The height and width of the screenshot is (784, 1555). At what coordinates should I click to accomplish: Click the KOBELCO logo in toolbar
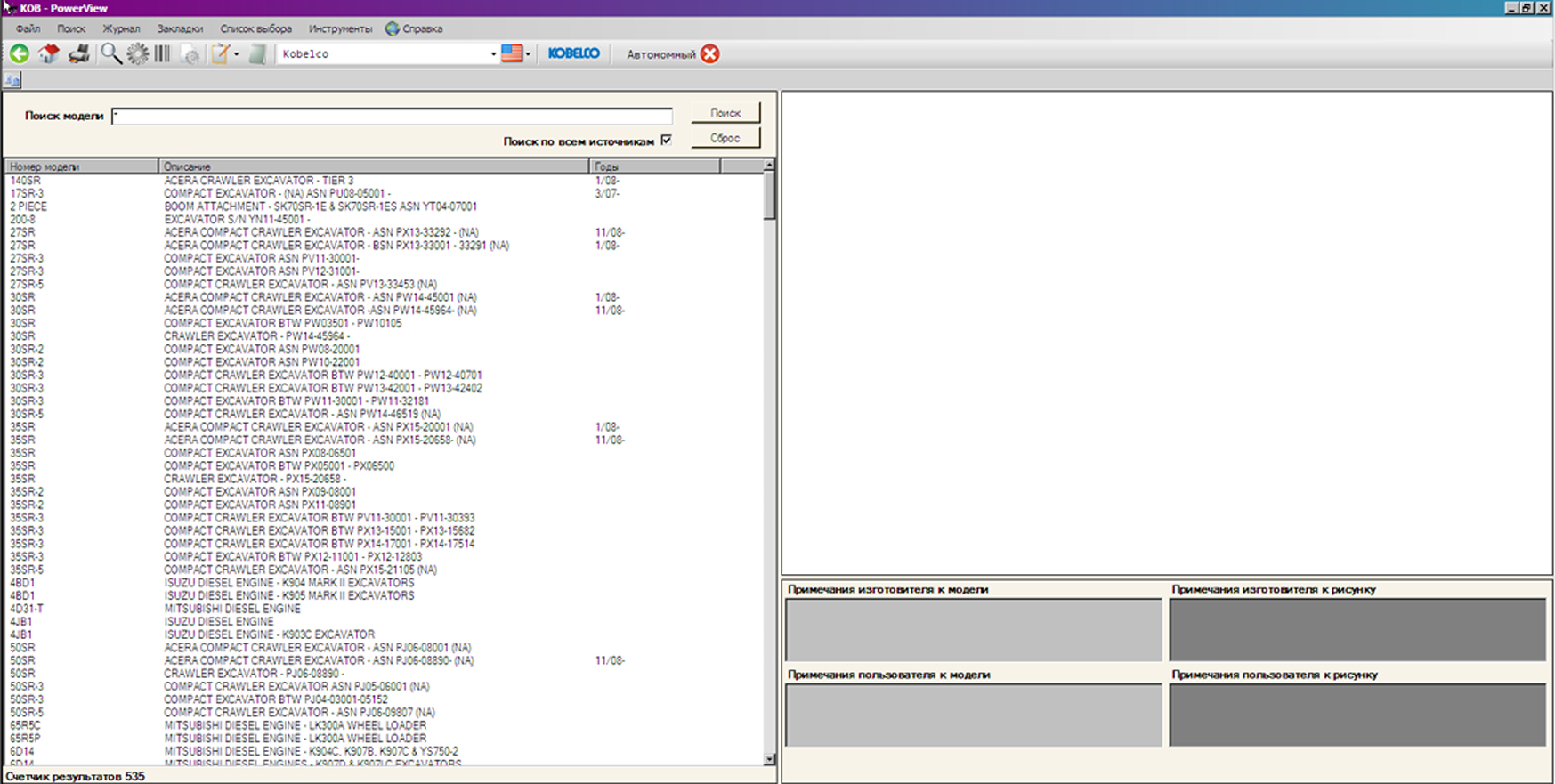574,53
